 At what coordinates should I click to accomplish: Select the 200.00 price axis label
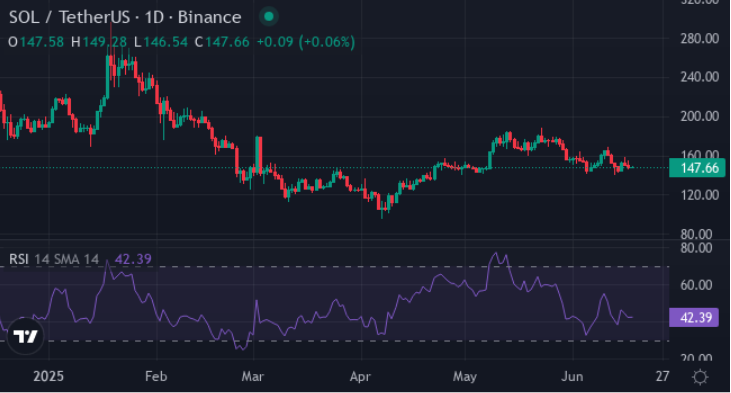point(699,116)
